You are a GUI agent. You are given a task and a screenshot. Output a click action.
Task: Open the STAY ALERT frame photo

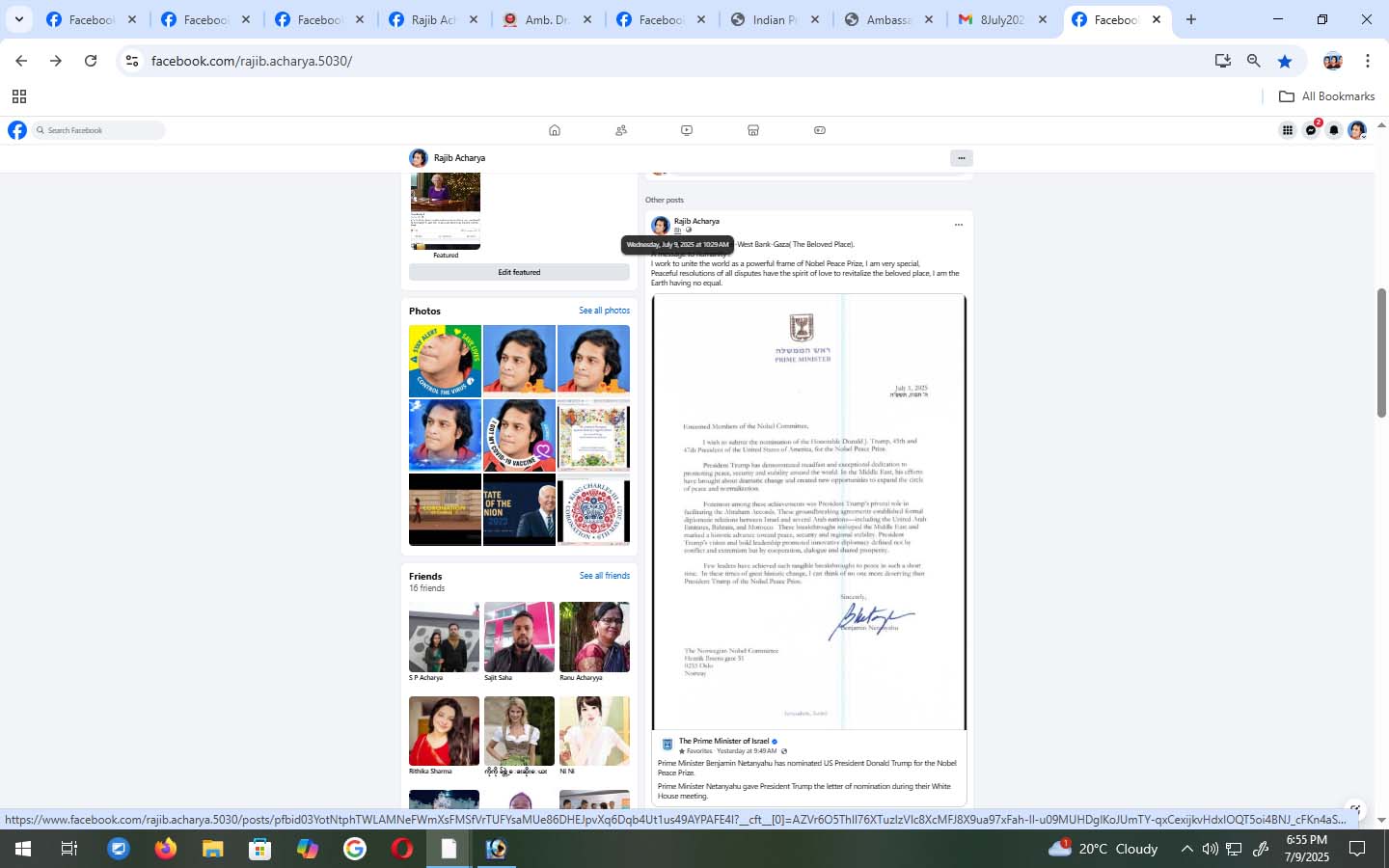445,361
